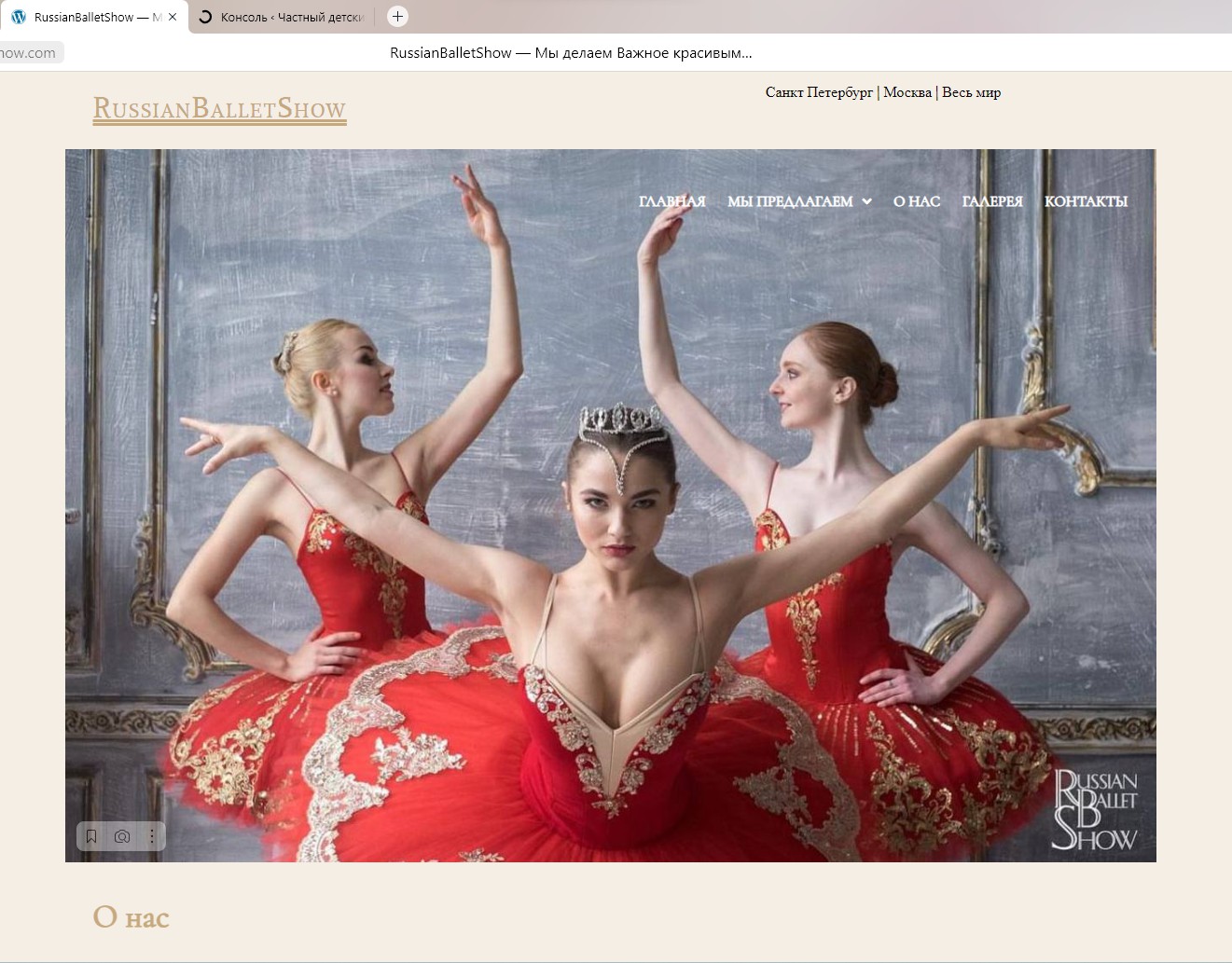This screenshot has height=963, width=1232.
Task: Select the Москва city link
Action: 907,92
